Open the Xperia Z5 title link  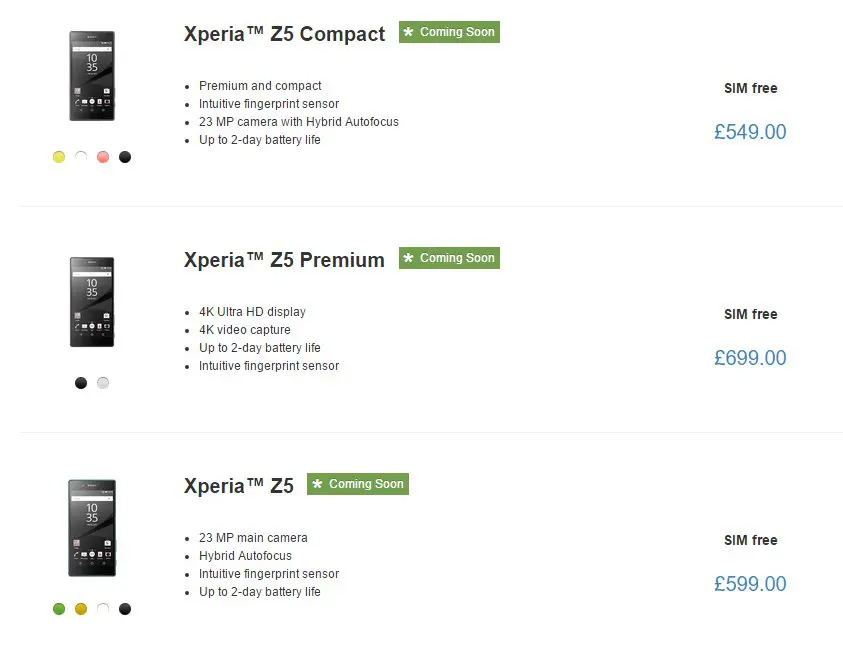[x=239, y=486]
